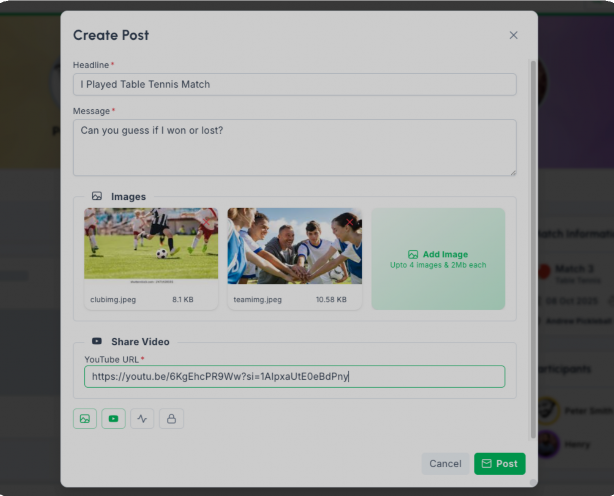Click the Share Video section YouTube icon
The width and height of the screenshot is (614, 496).
pos(97,341)
